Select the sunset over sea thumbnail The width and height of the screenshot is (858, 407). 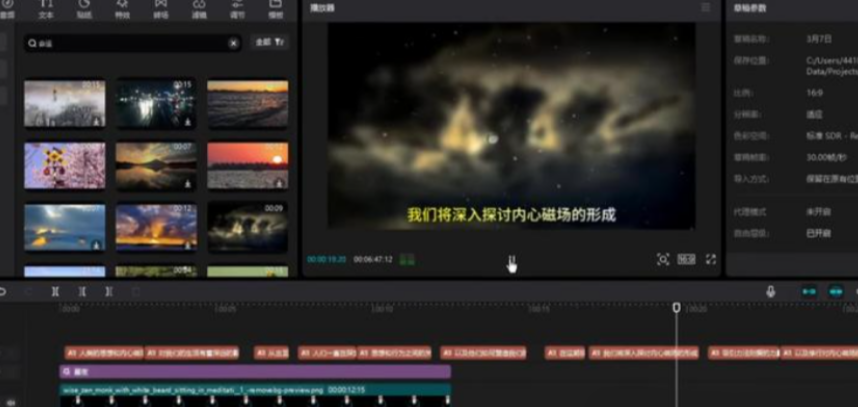[x=247, y=165]
